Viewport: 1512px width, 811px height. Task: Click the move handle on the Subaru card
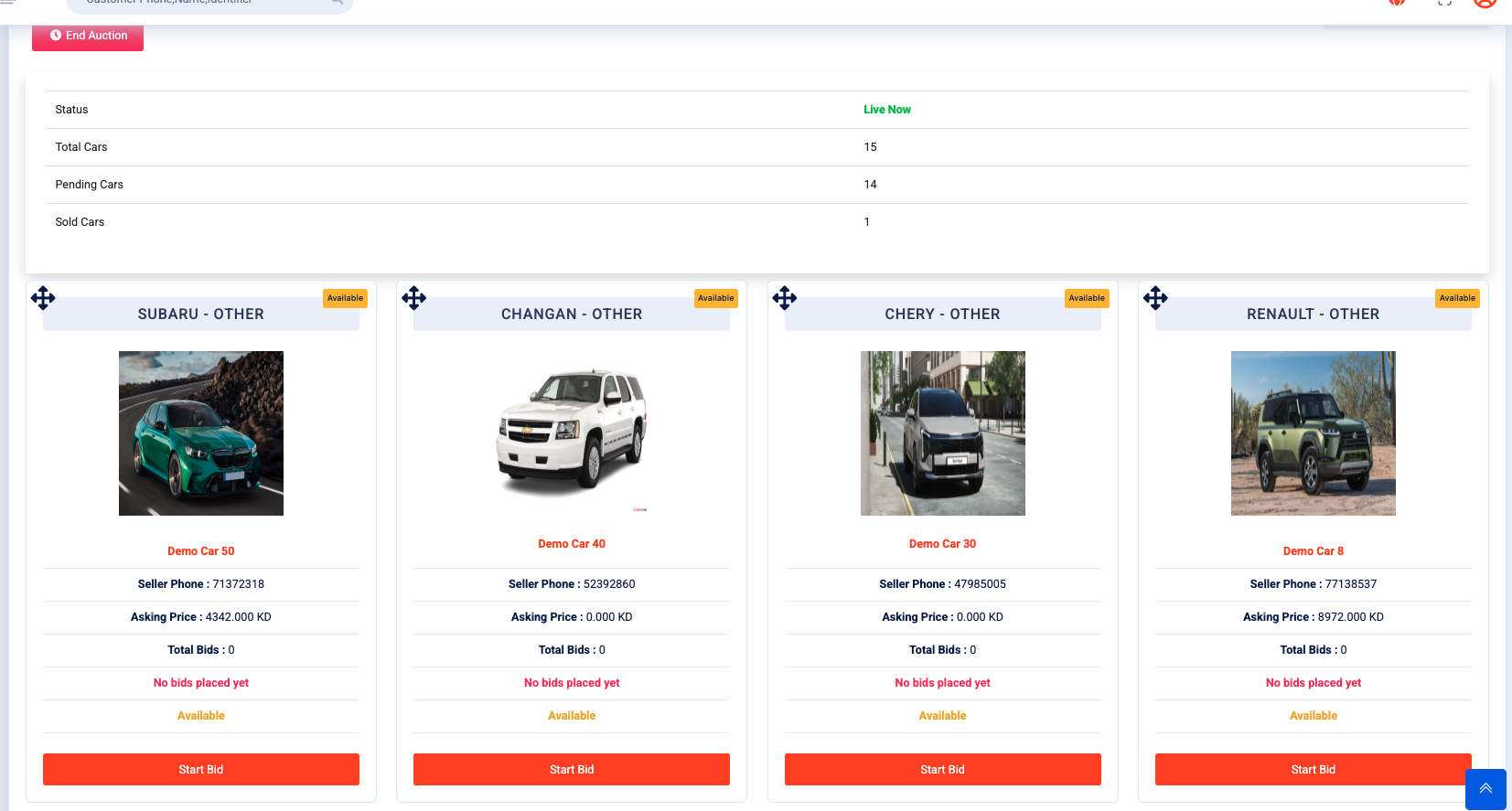(x=43, y=298)
